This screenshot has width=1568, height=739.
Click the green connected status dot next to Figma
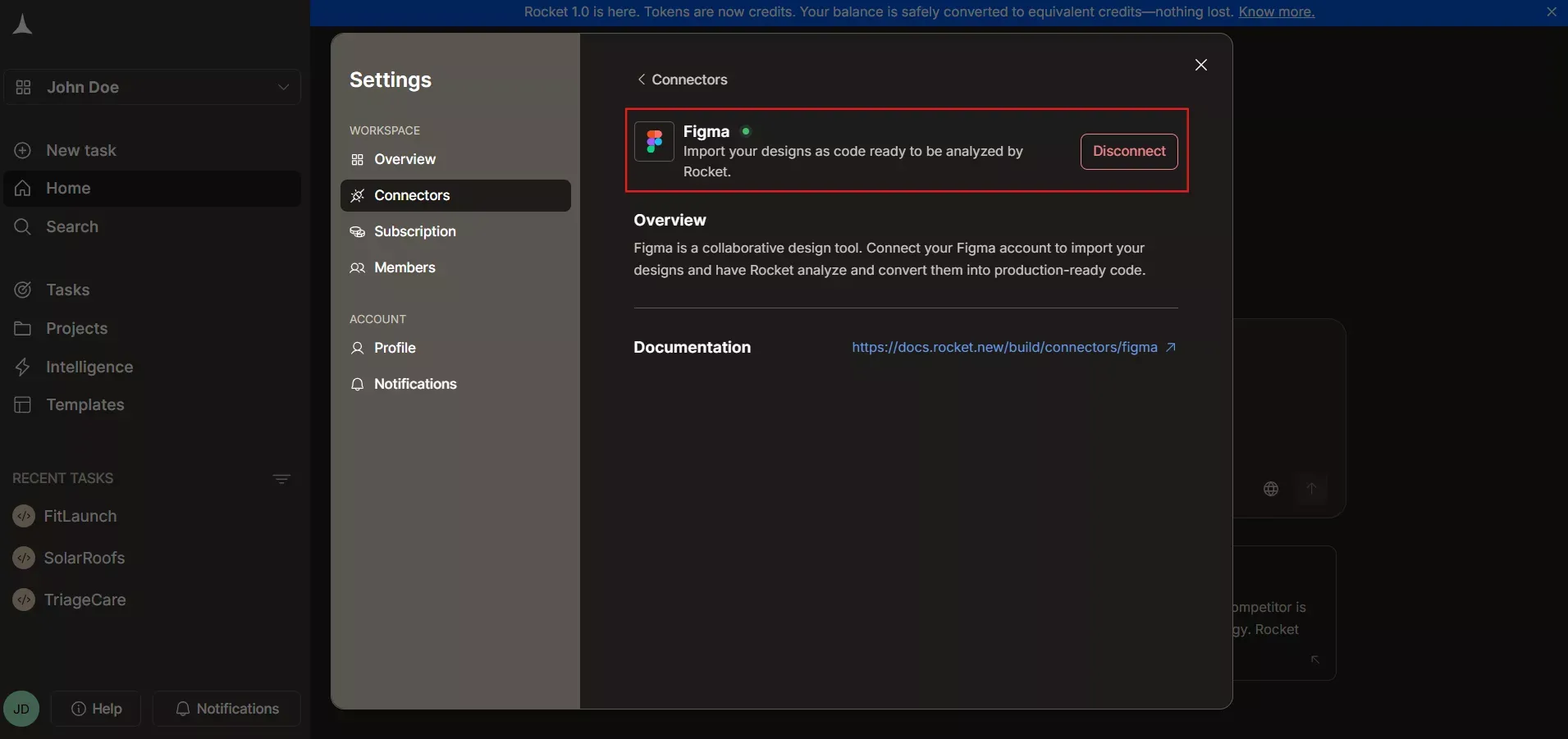746,131
